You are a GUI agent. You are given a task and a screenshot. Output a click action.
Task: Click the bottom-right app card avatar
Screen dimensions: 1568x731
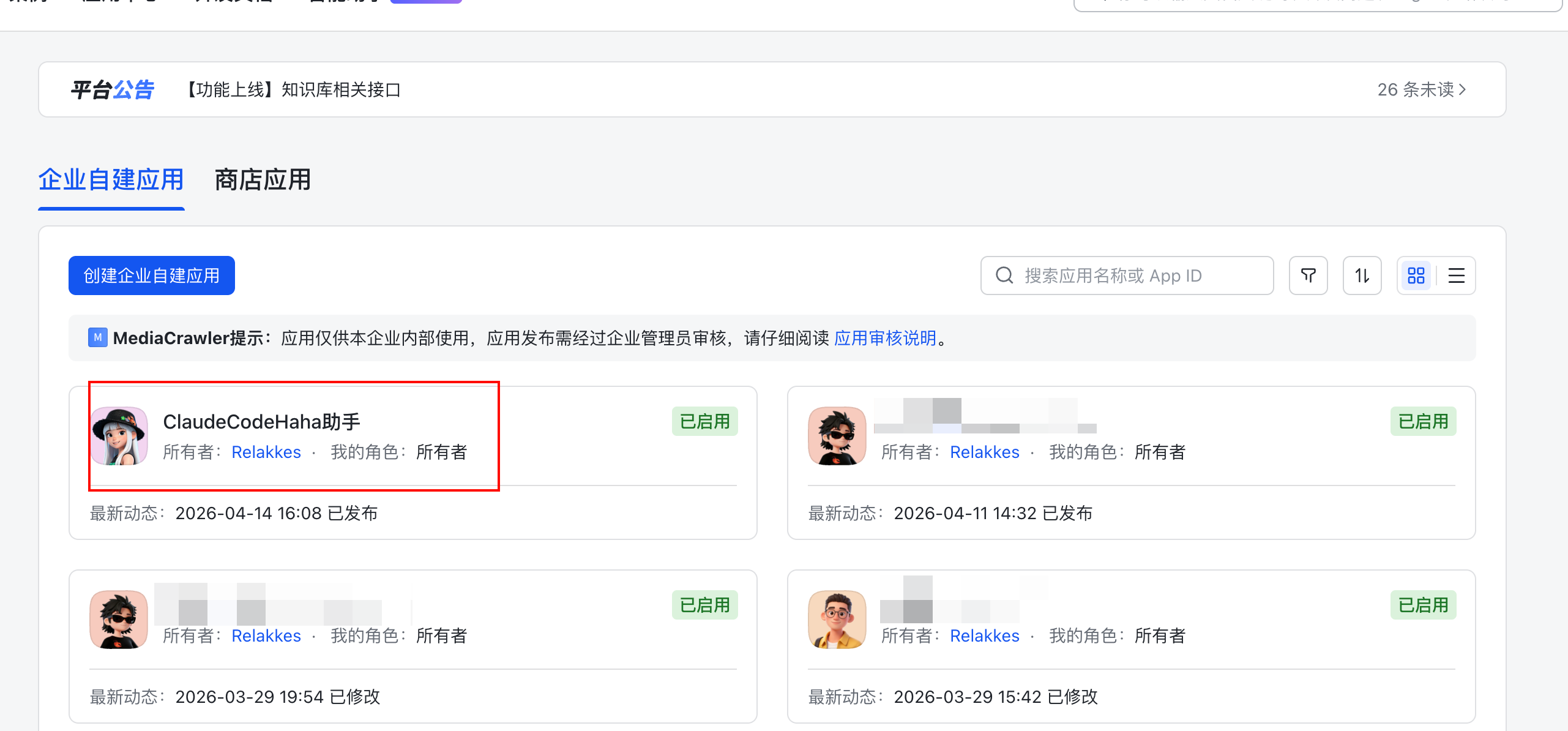[837, 620]
